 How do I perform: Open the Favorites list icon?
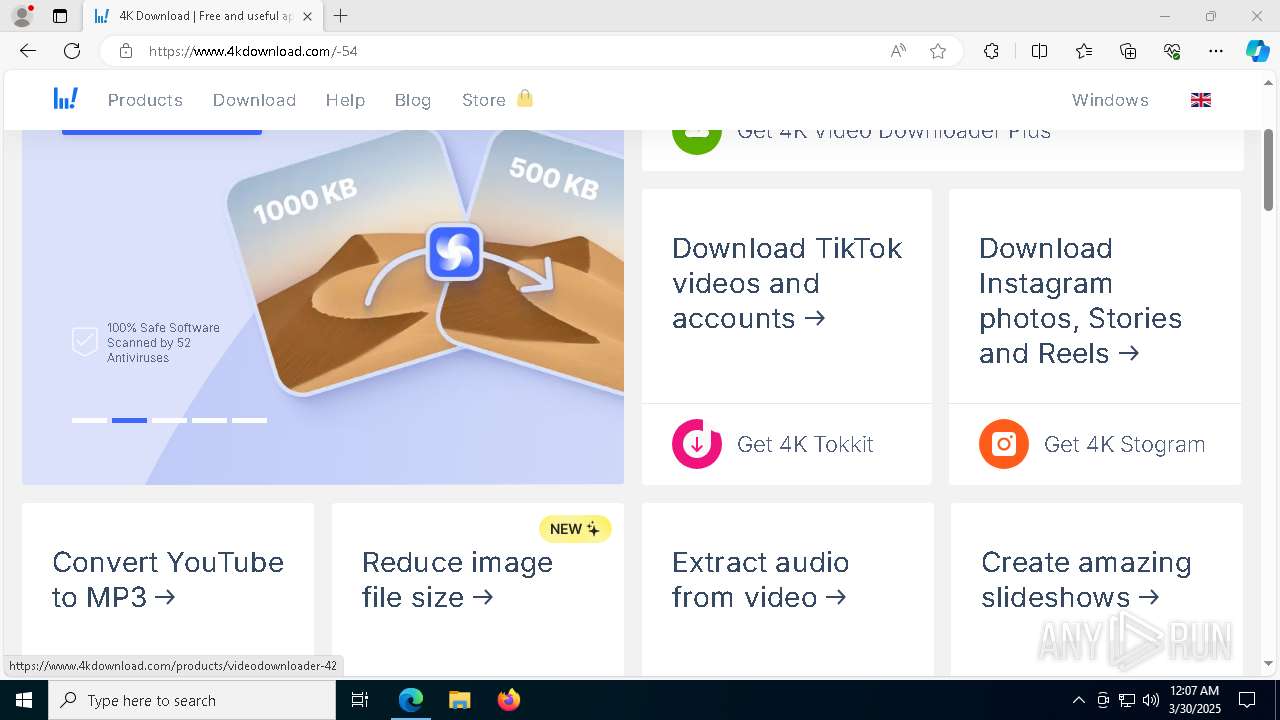1084,51
